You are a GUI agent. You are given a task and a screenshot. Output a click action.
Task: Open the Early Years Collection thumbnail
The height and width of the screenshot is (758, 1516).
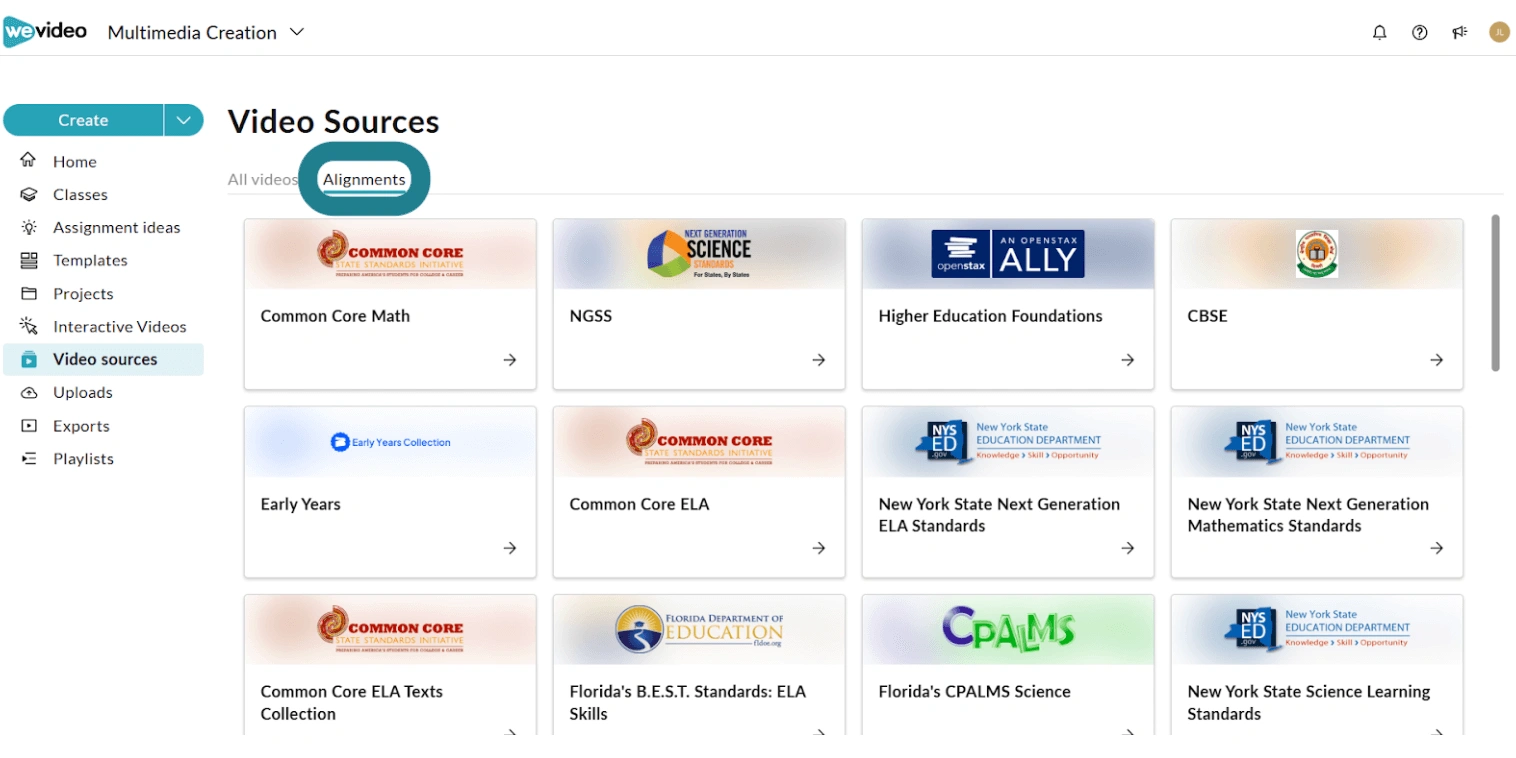click(x=390, y=442)
